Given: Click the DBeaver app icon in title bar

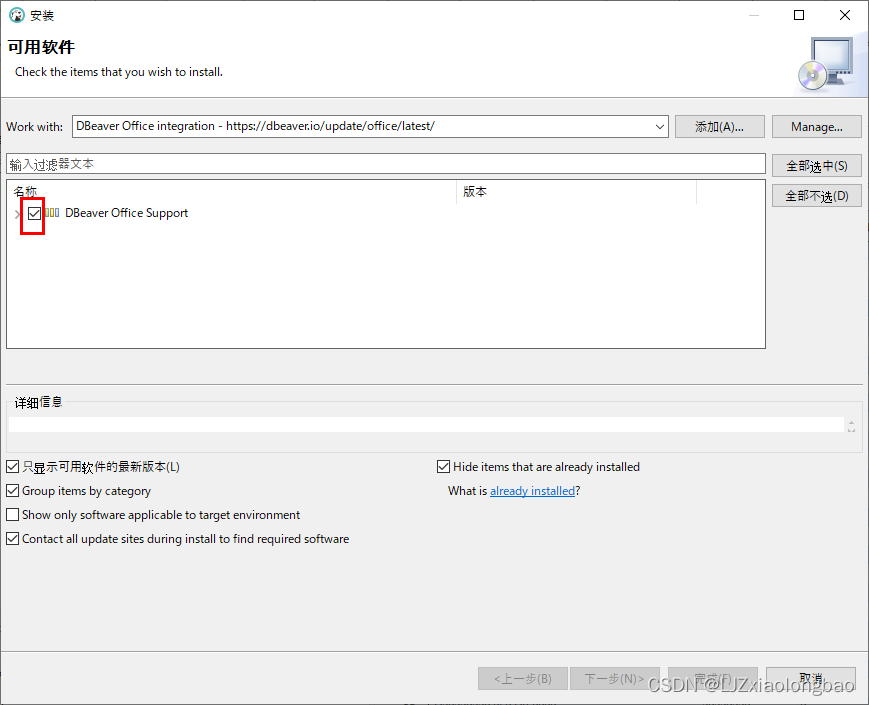Looking at the screenshot, I should point(17,15).
